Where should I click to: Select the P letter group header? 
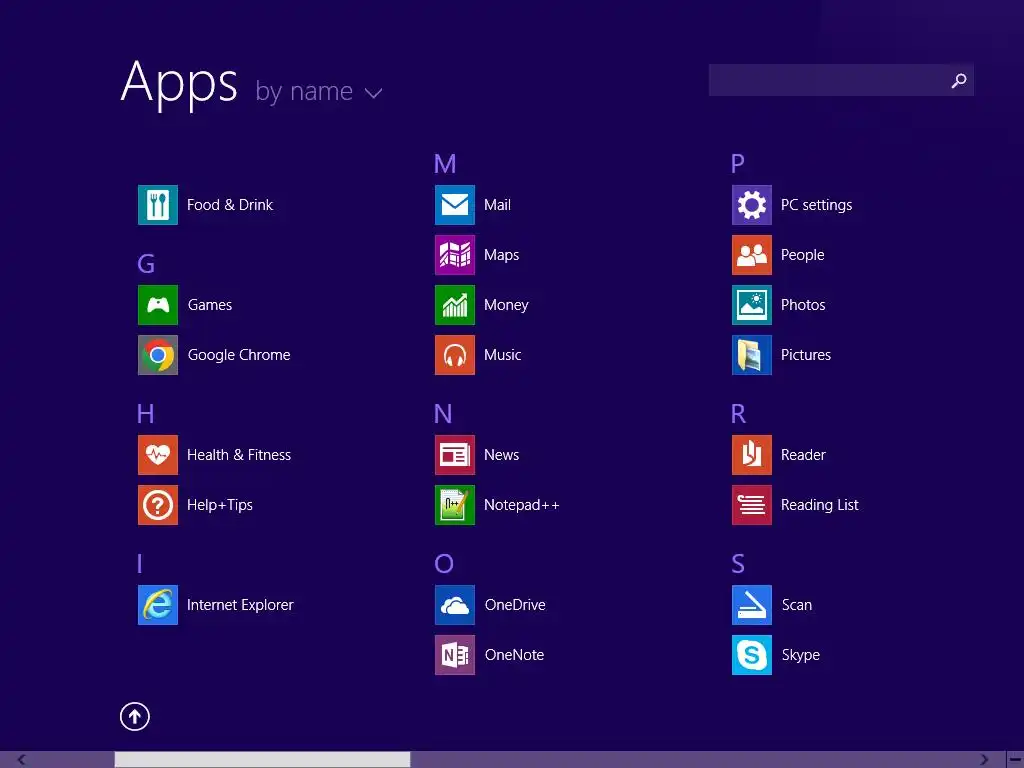[737, 164]
